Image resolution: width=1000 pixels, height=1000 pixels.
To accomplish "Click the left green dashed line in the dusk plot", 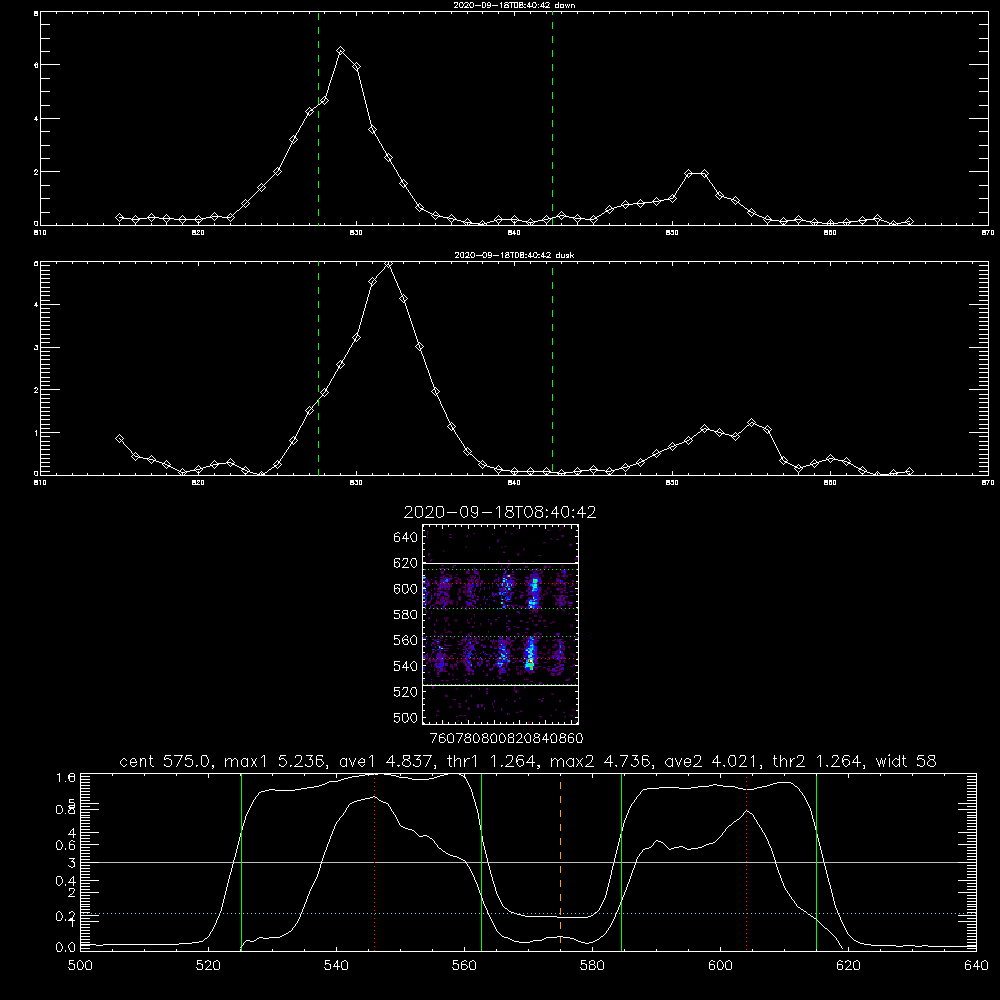I will (x=319, y=369).
